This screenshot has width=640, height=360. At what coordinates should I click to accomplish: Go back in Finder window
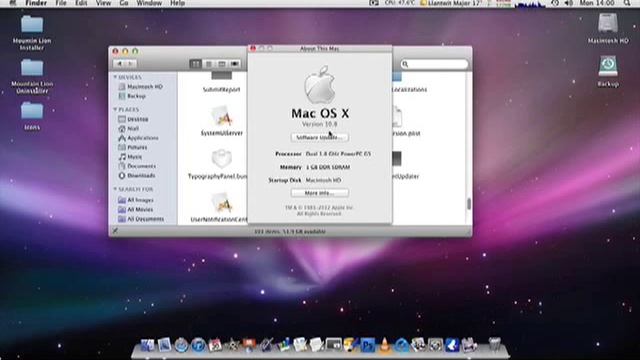(x=119, y=64)
